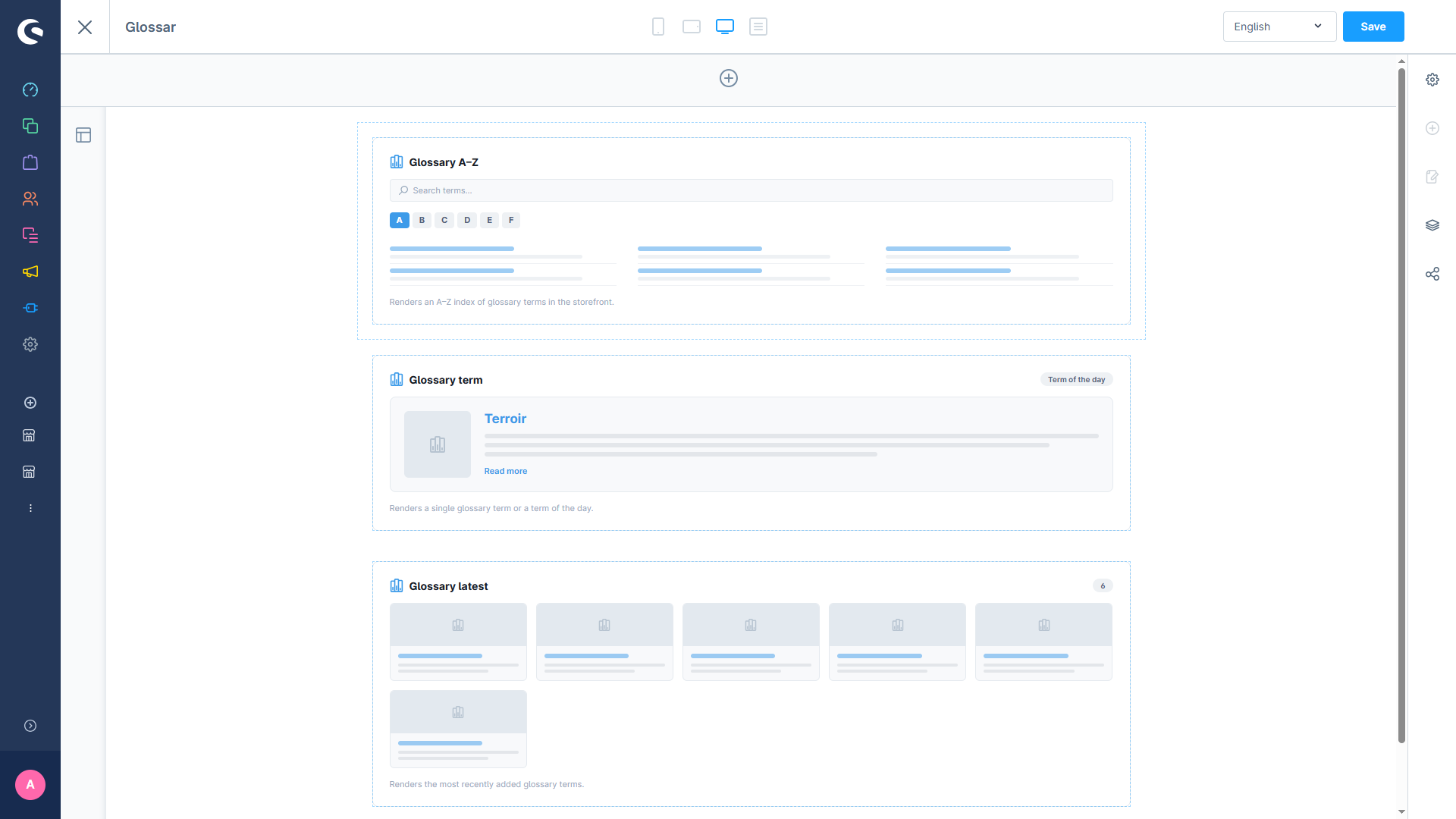Open the sidebar Settings gear icon

coord(30,344)
